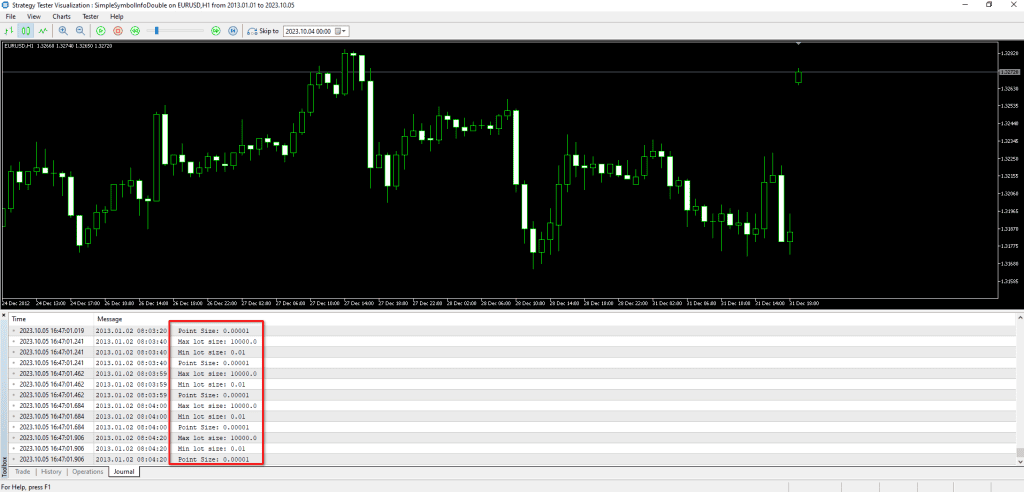
Task: Click the application icon in the title bar
Action: [x=6, y=5]
